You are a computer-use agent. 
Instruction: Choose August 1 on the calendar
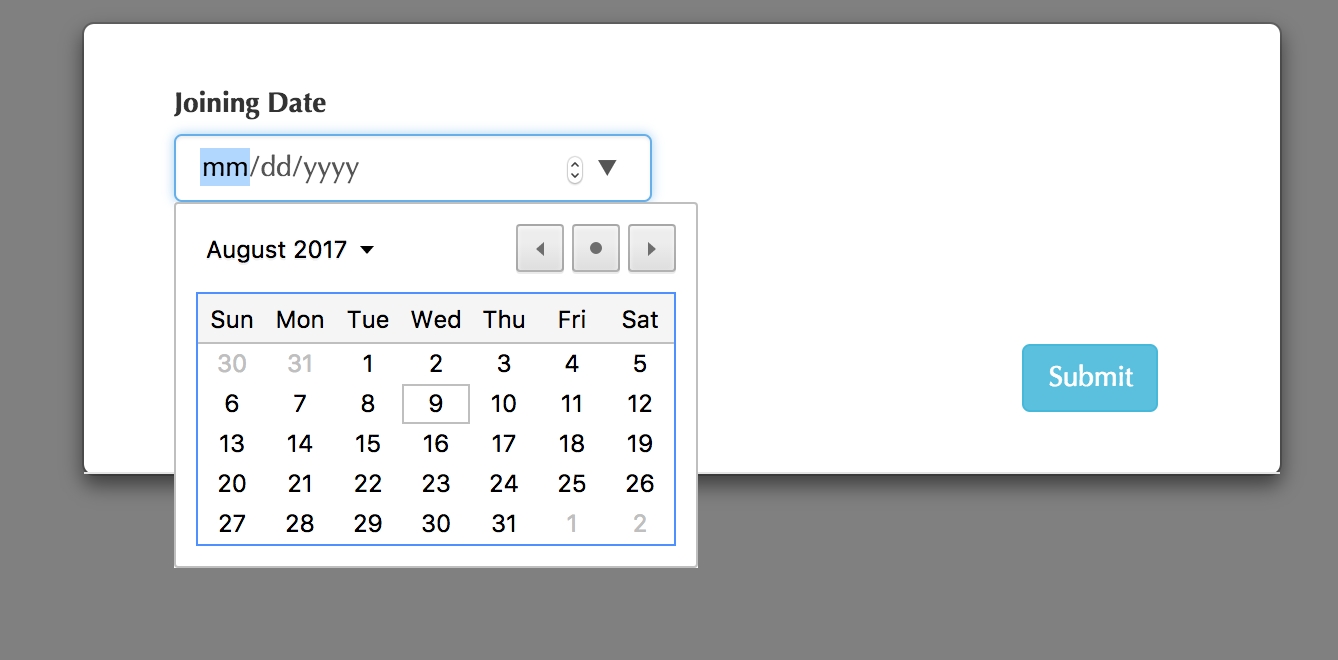(x=368, y=364)
